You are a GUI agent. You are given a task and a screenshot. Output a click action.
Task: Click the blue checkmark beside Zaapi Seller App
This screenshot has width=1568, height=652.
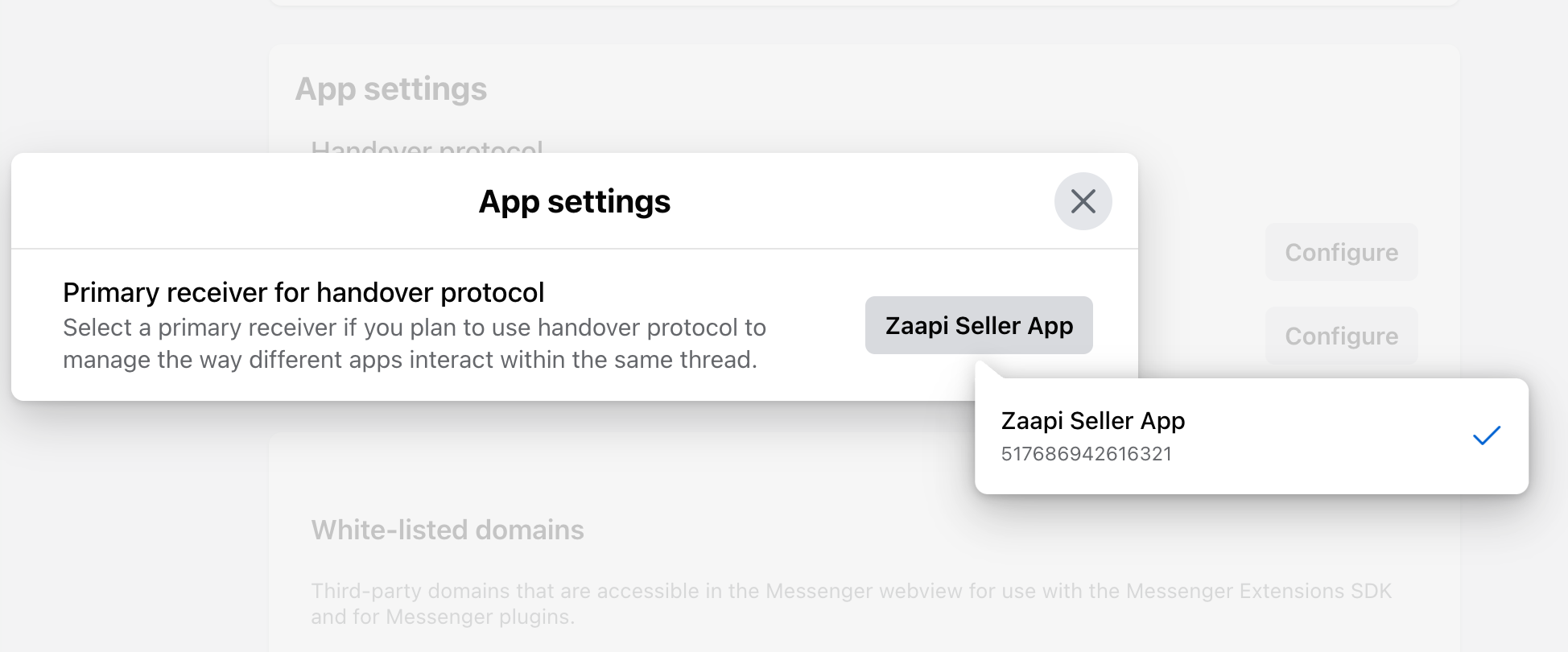coord(1486,436)
